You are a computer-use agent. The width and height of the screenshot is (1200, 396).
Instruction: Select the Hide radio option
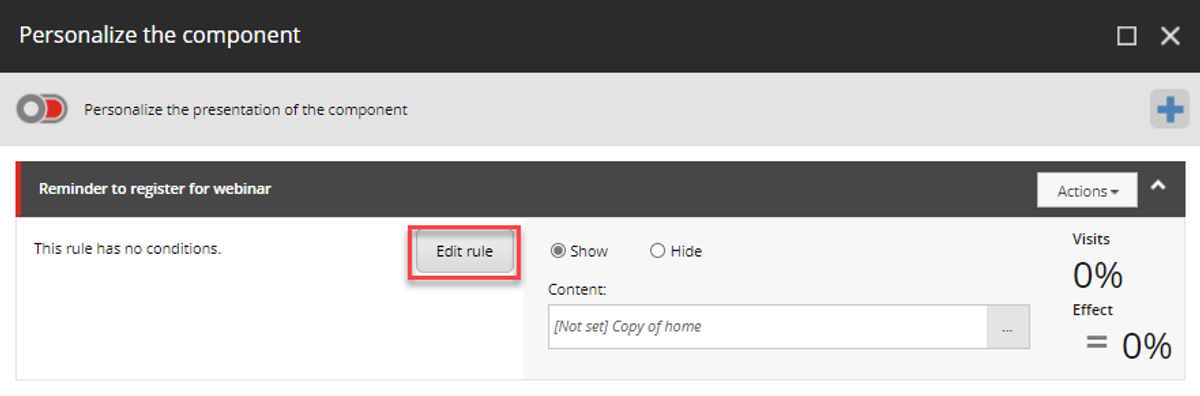pyautogui.click(x=657, y=251)
